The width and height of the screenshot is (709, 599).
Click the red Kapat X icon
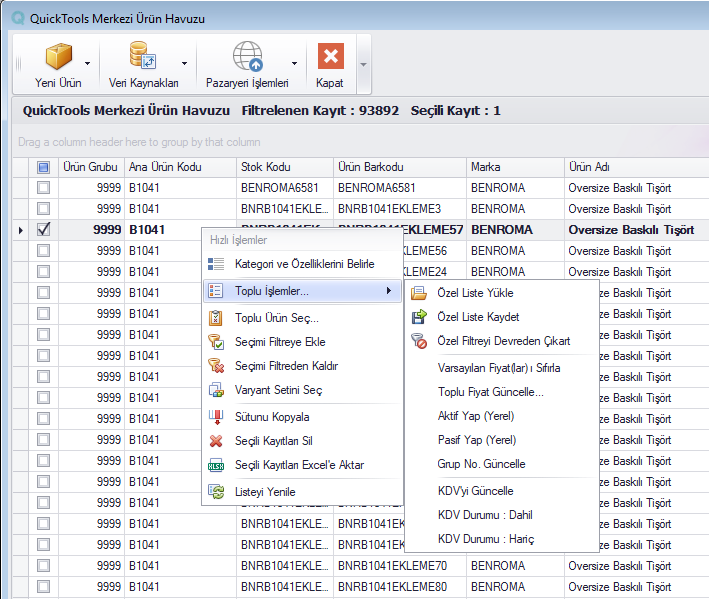(331, 56)
